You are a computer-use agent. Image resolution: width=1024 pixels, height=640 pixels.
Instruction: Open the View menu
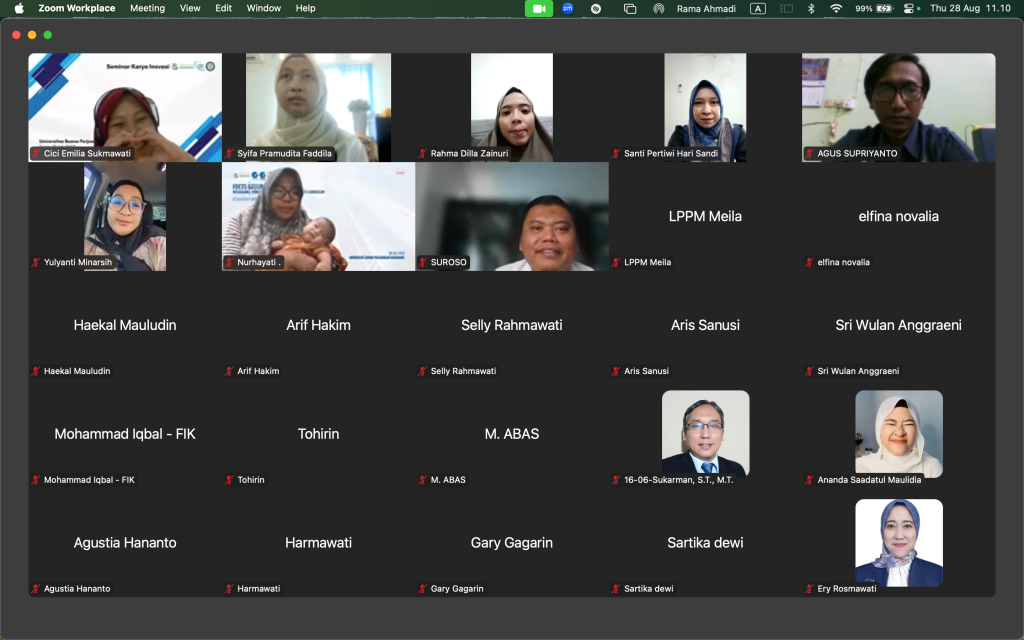pos(190,8)
